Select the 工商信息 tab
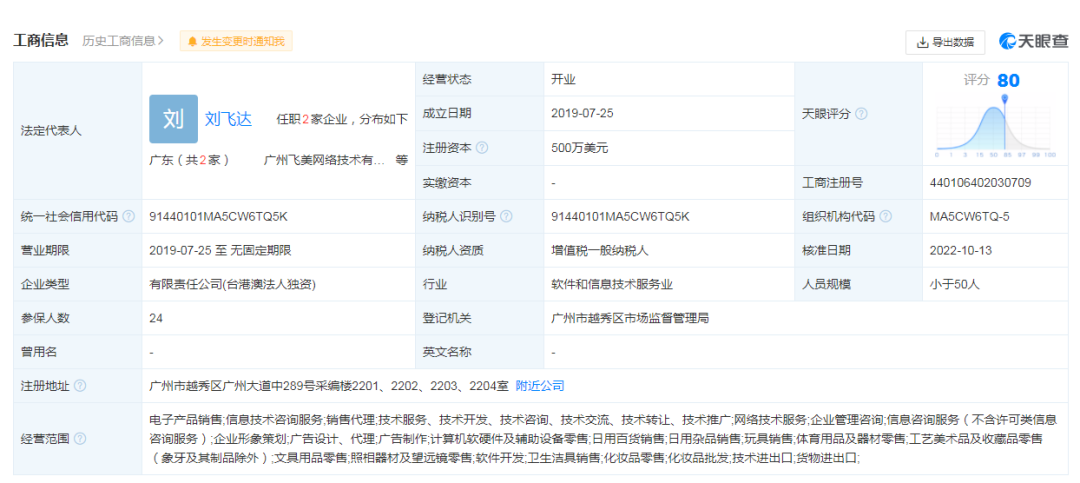 40,41
